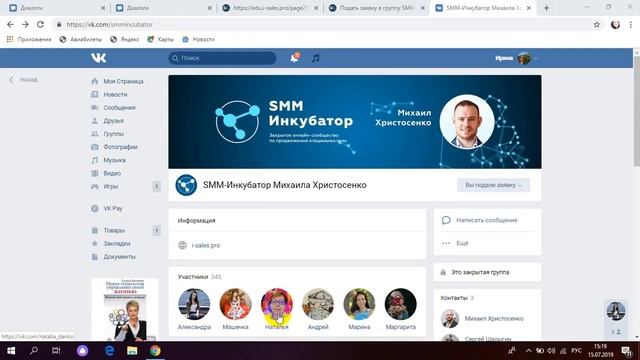640x360 pixels.
Task: Go back using Назад link
Action: 24,80
